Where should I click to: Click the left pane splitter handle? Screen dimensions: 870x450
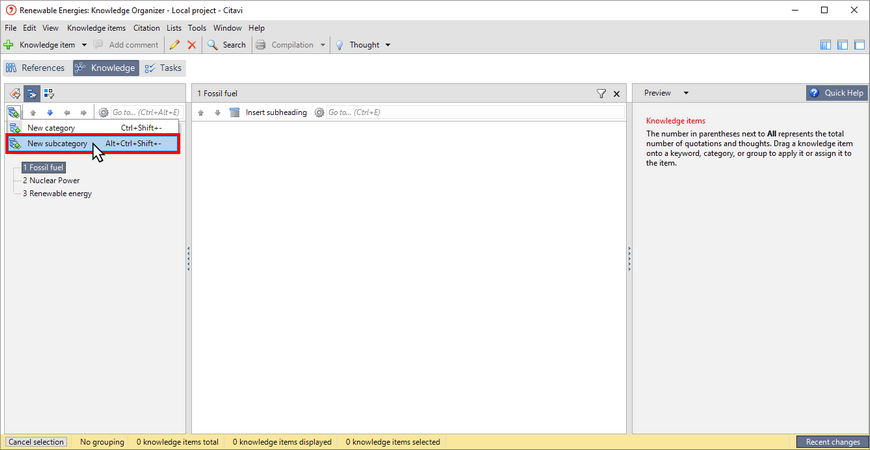(x=189, y=259)
